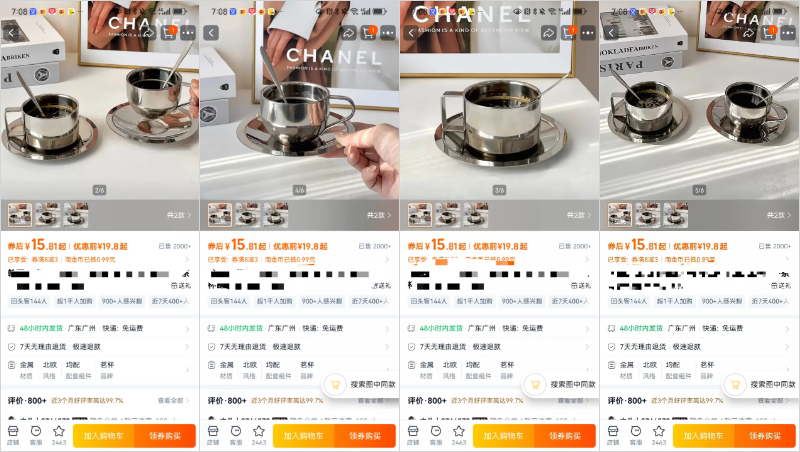Toggle the favorite star 2463 on 5/6 screen

(x=659, y=436)
